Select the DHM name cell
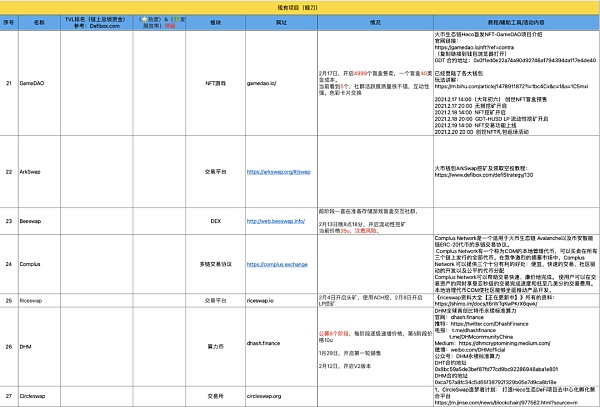Image resolution: width=600 pixels, height=407 pixels. (33, 345)
